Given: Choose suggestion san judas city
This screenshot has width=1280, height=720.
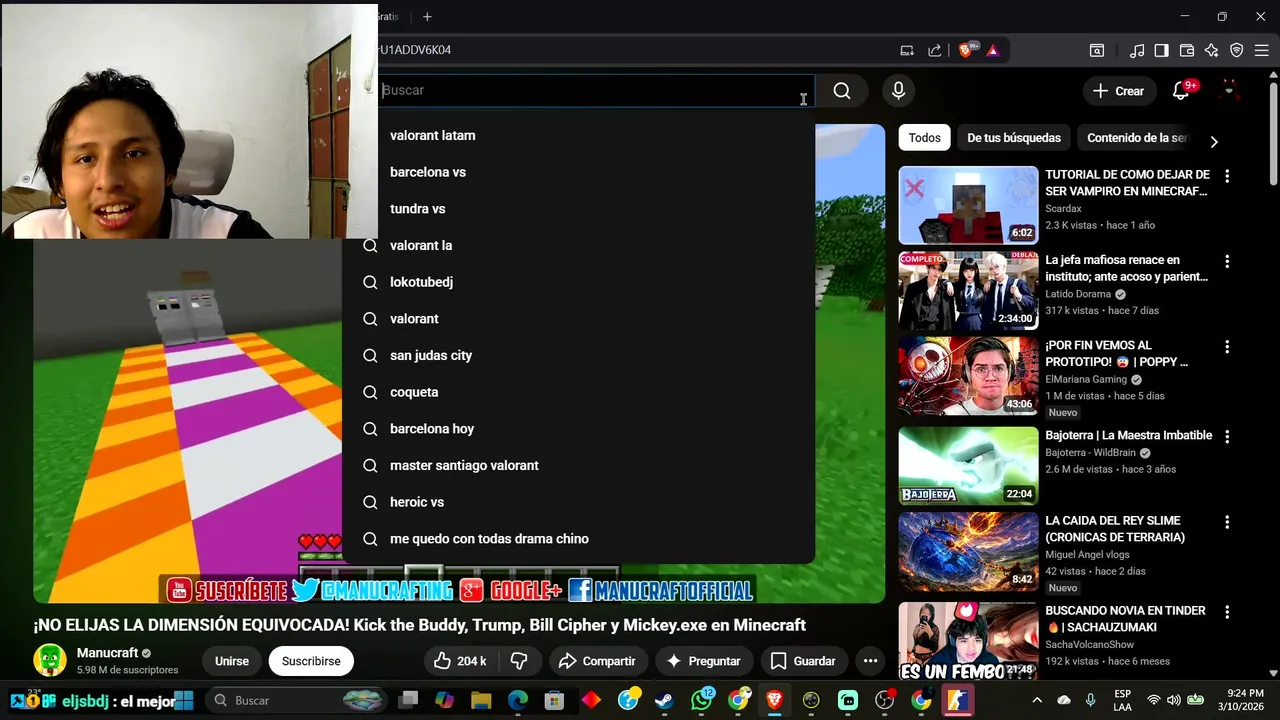Looking at the screenshot, I should coord(578,356).
